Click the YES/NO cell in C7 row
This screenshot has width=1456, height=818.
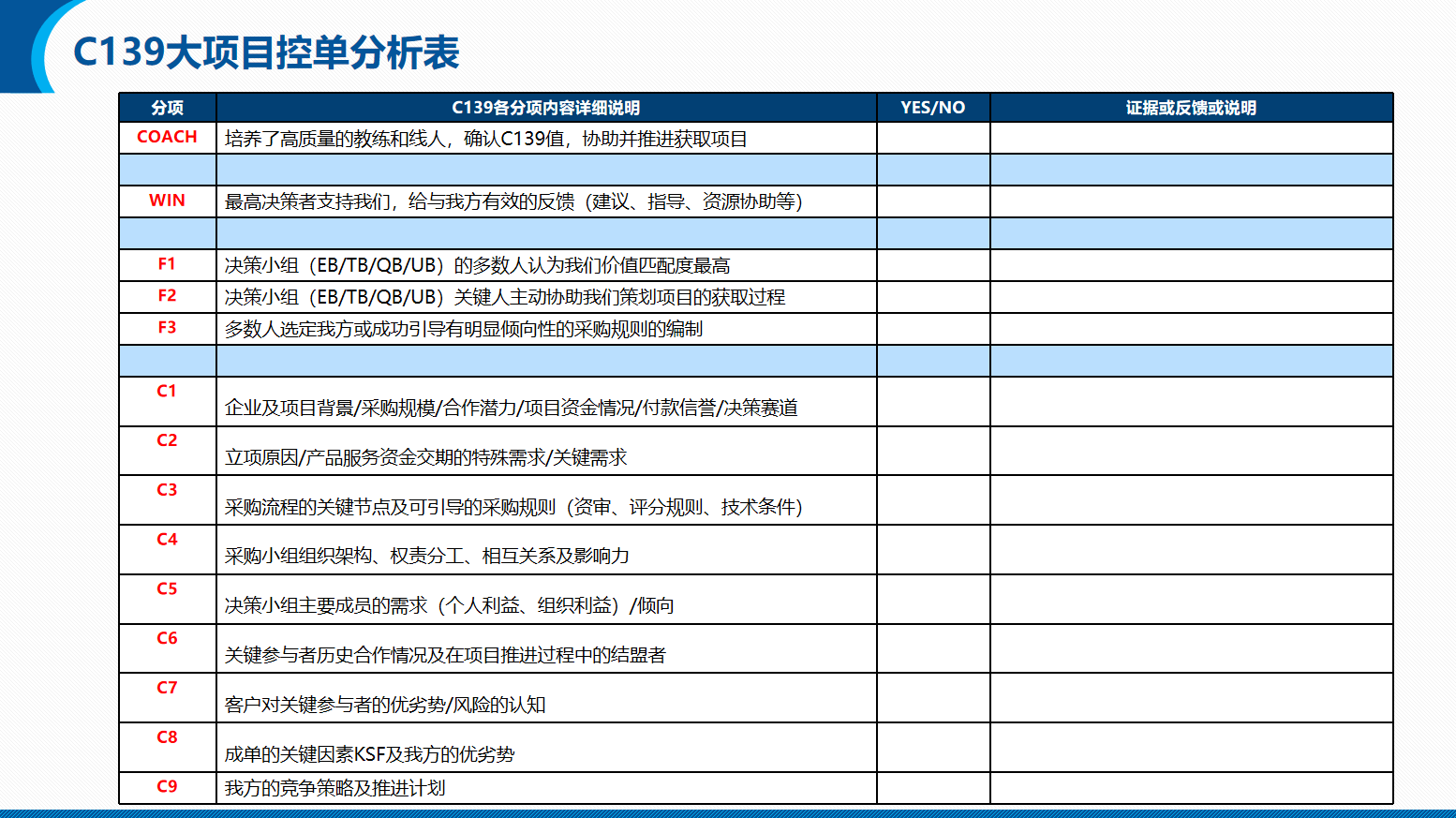coord(933,698)
